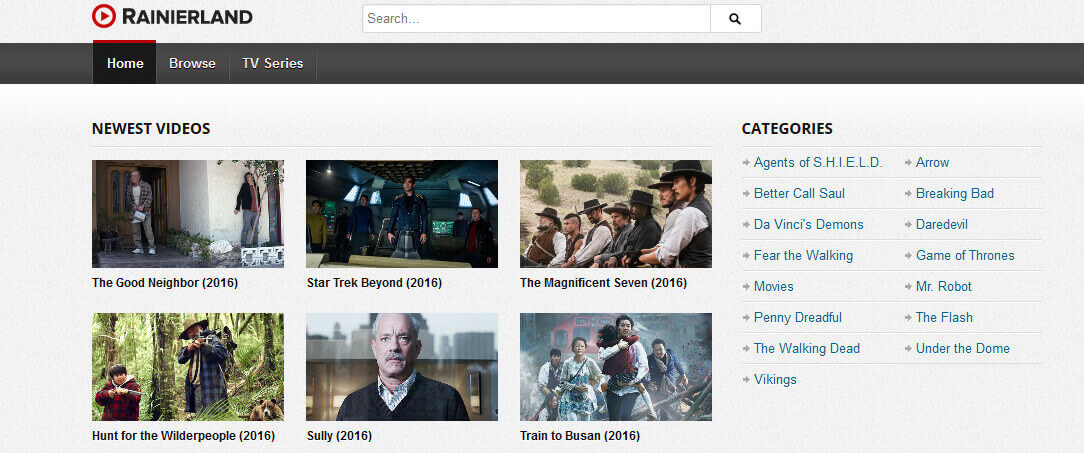Viewport: 1084px width, 453px height.
Task: Open Agents of S.H.I.E.L.D. category
Action: point(818,163)
